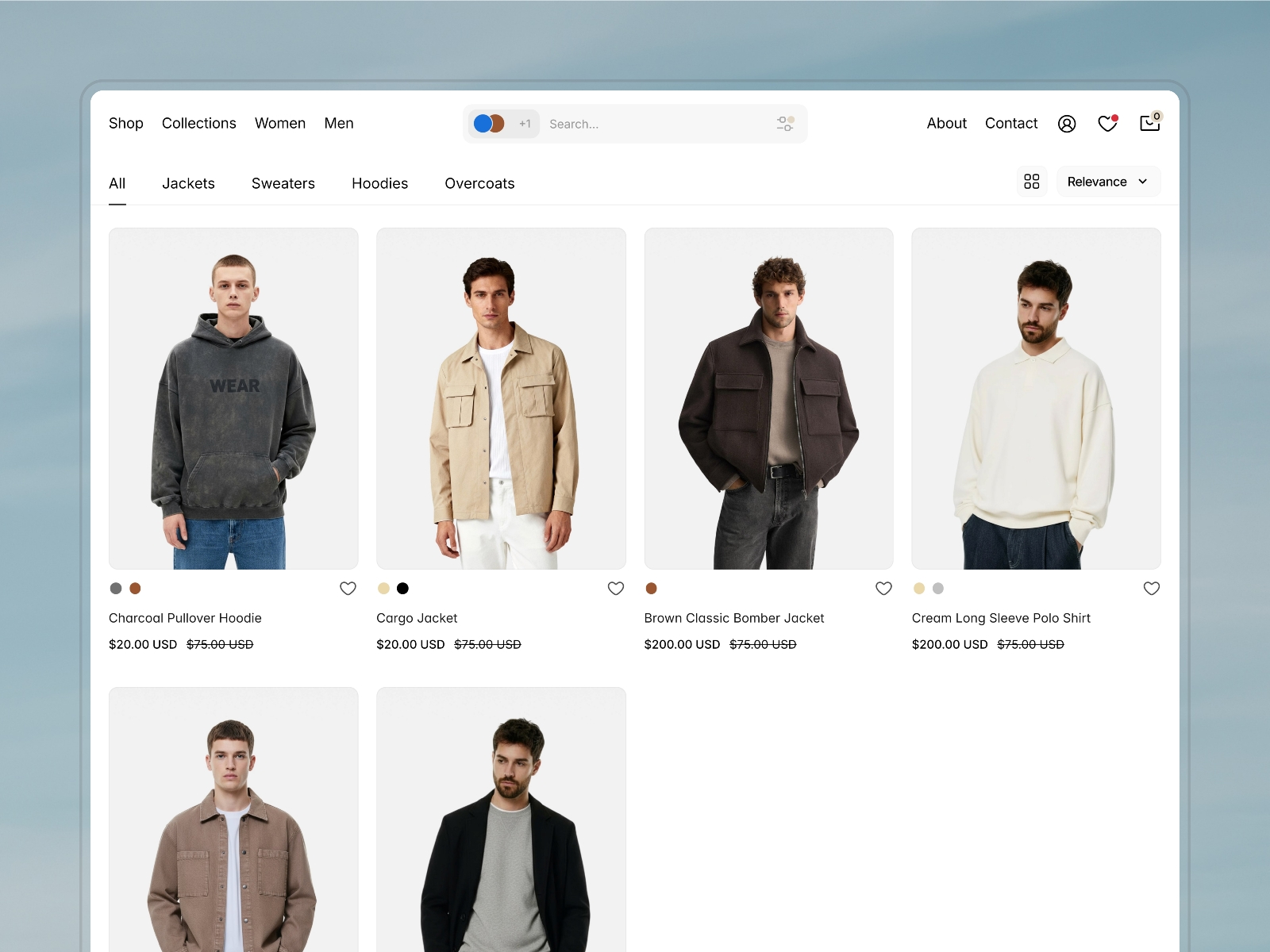Open the Cream Polo Shirt image

[1037, 398]
